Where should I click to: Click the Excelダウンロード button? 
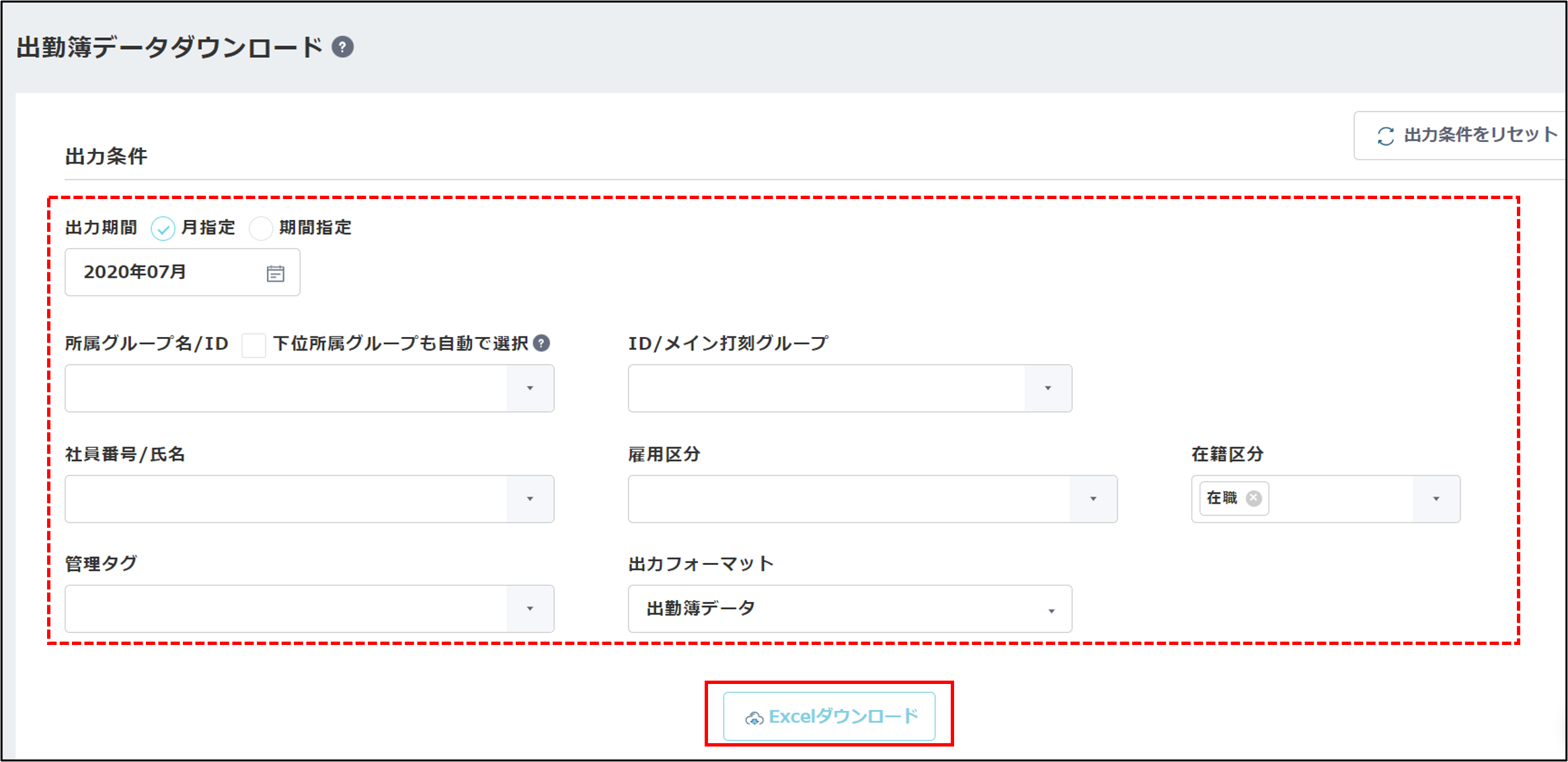(x=829, y=717)
